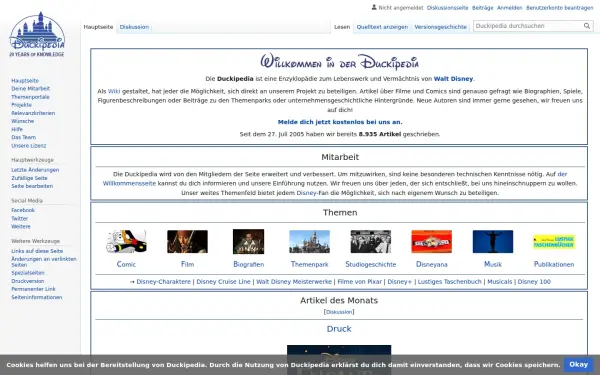
Task: Open Hilfe in the sidebar
Action: [17, 129]
